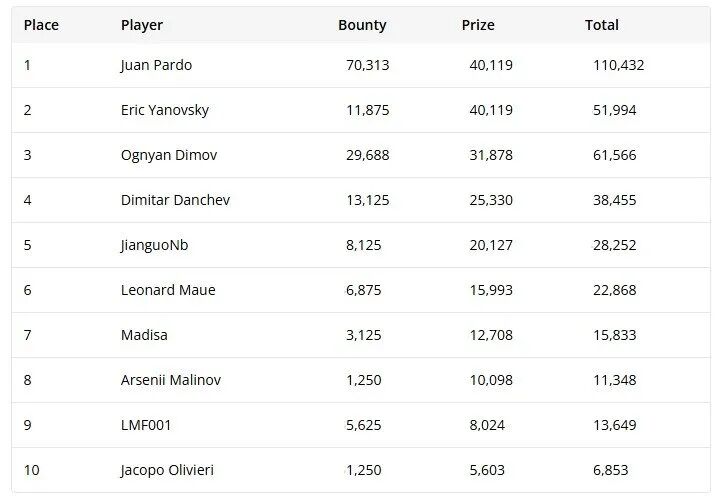Select the Bounty column header
Screen dimensions: 722x504
click(362, 25)
